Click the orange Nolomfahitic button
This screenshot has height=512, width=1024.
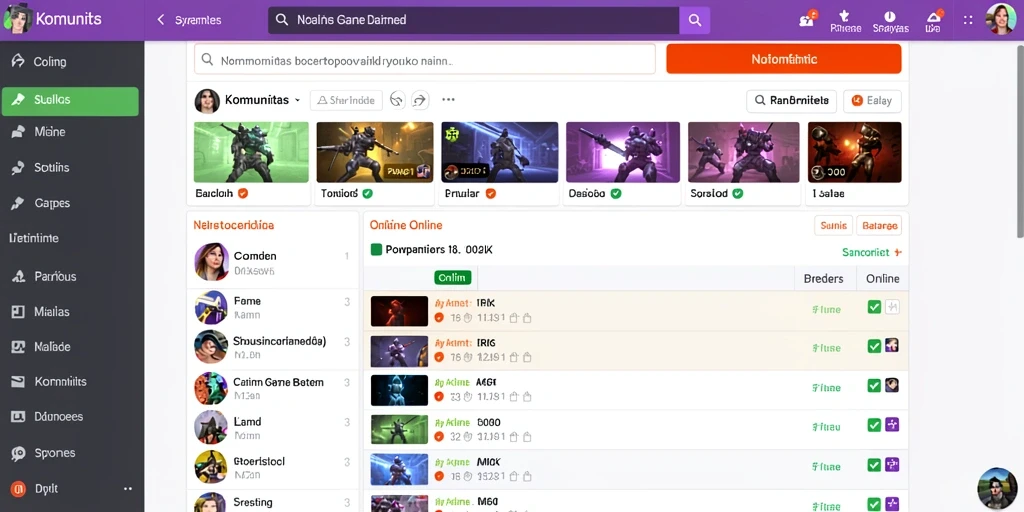[x=784, y=59]
